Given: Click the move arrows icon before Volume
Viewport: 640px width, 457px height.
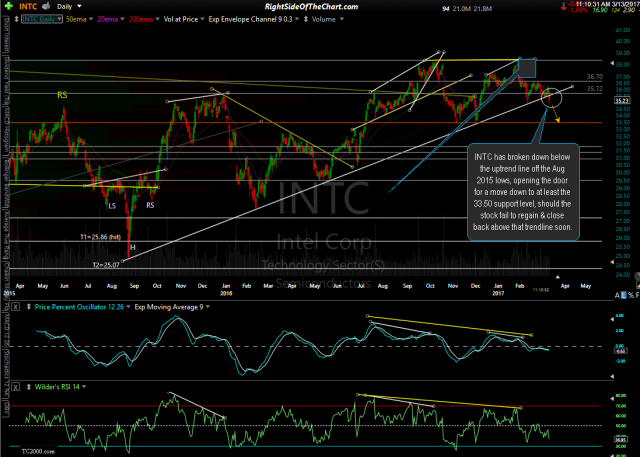Looking at the screenshot, I should pos(306,19).
